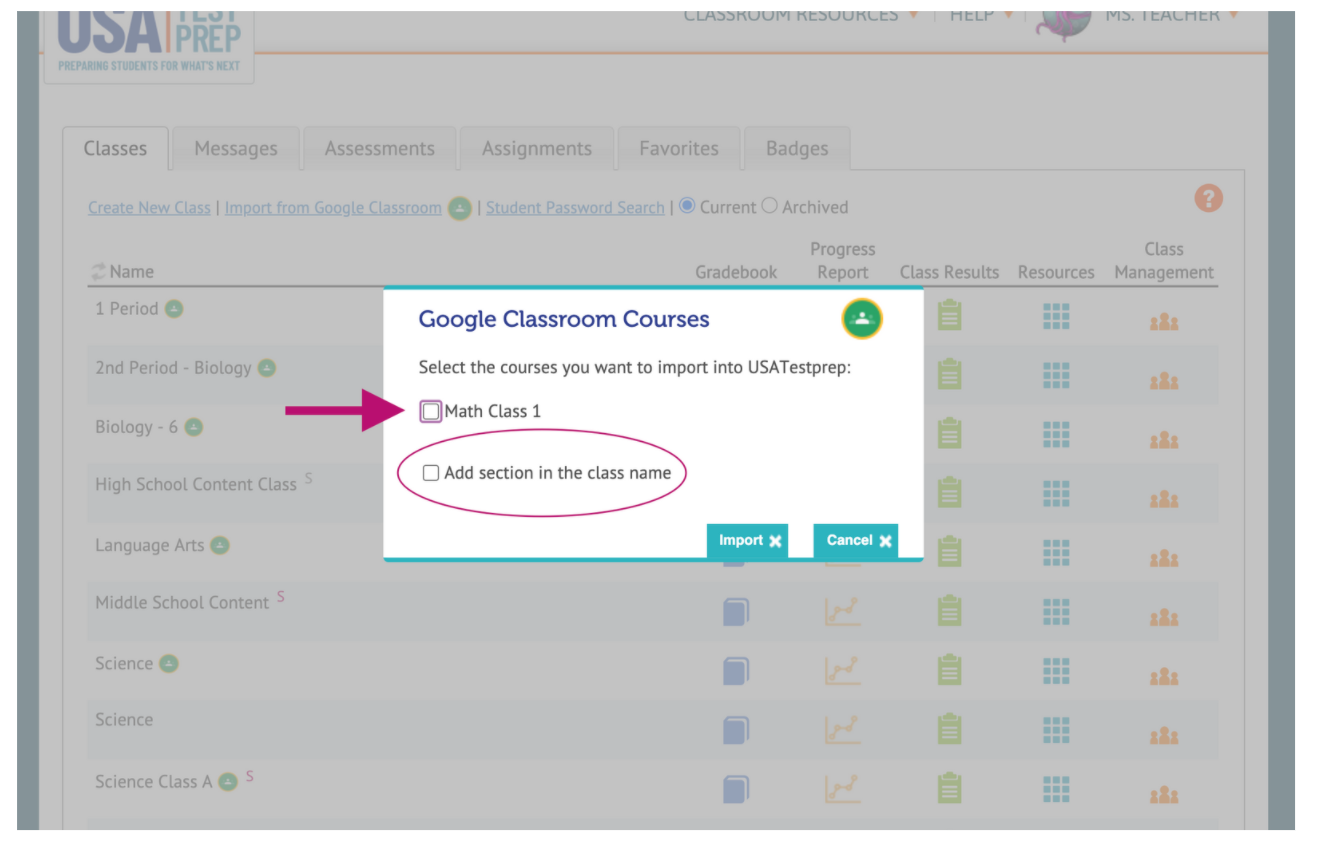Viewport: 1318px width, 844px height.
Task: Click the Class Results column header
Action: click(x=949, y=272)
